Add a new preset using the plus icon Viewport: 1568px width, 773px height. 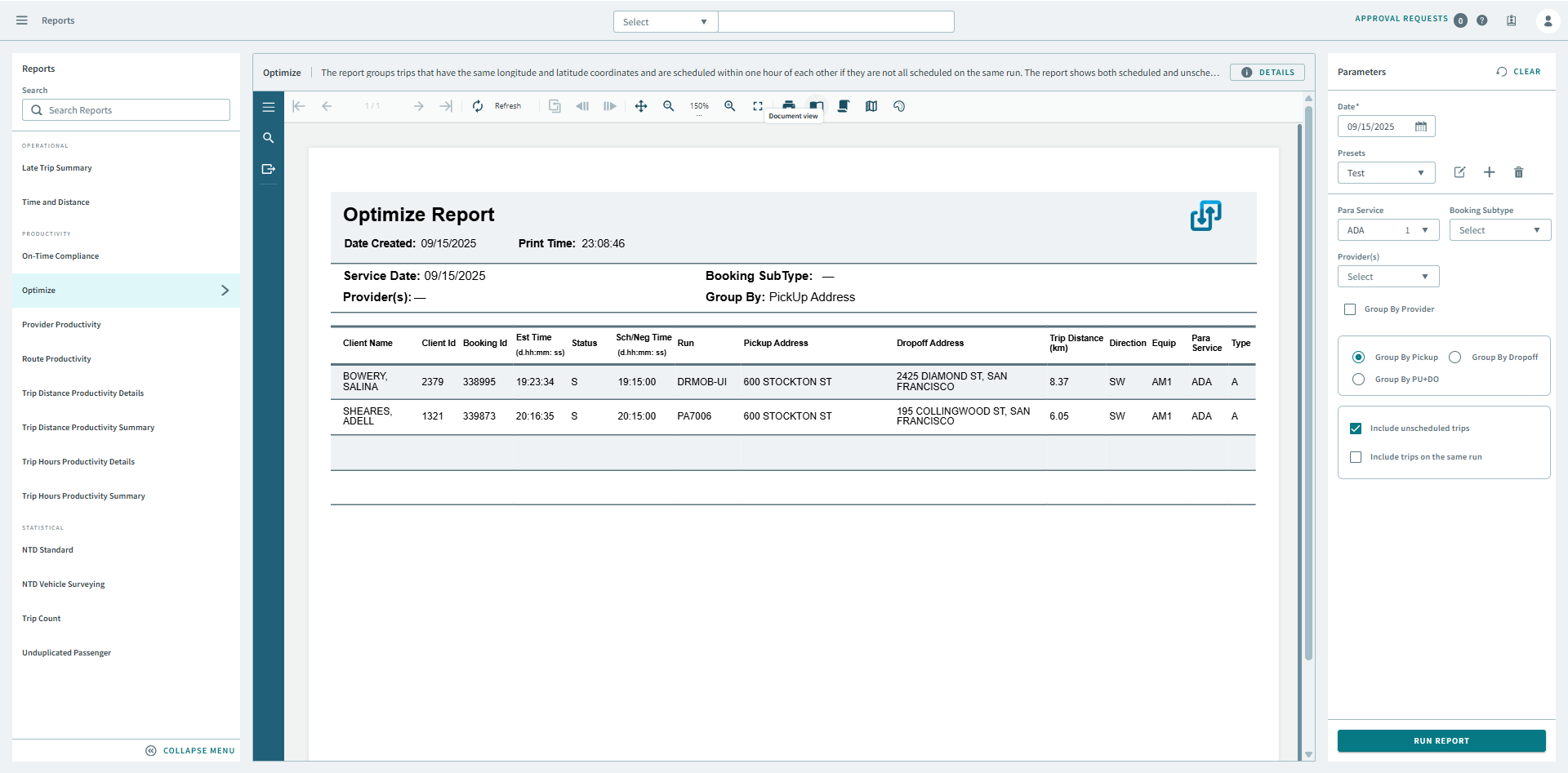1490,172
